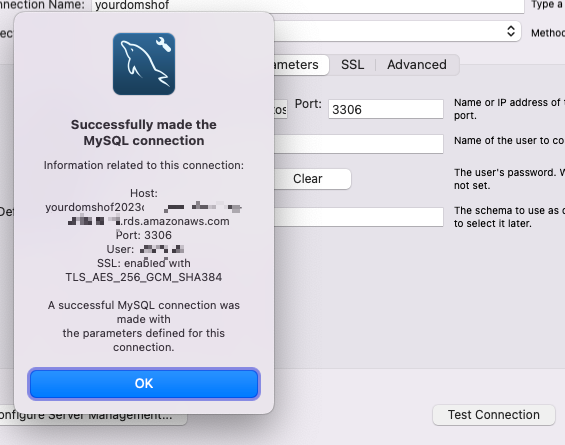Image resolution: width=565 pixels, height=445 pixels.
Task: Click the Connection Name field 'yourdomshof'
Action: click(307, 6)
